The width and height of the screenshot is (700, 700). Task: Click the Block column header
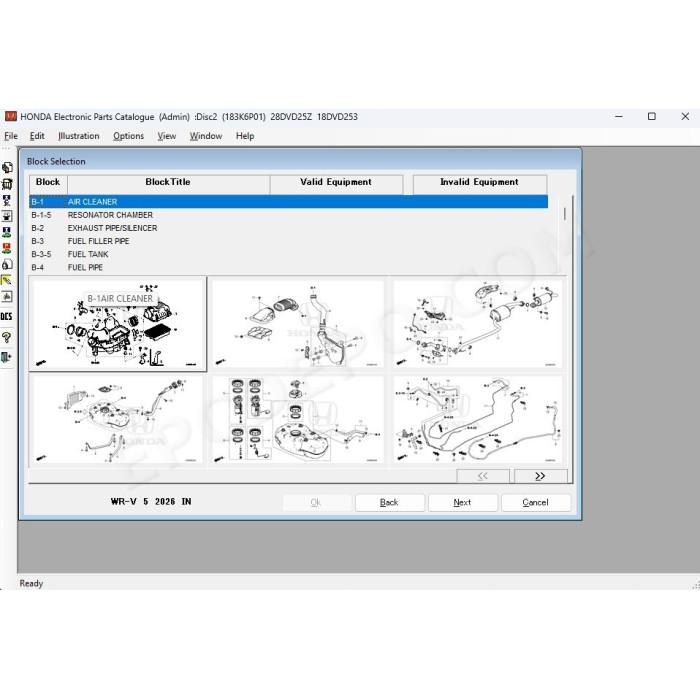tap(48, 184)
